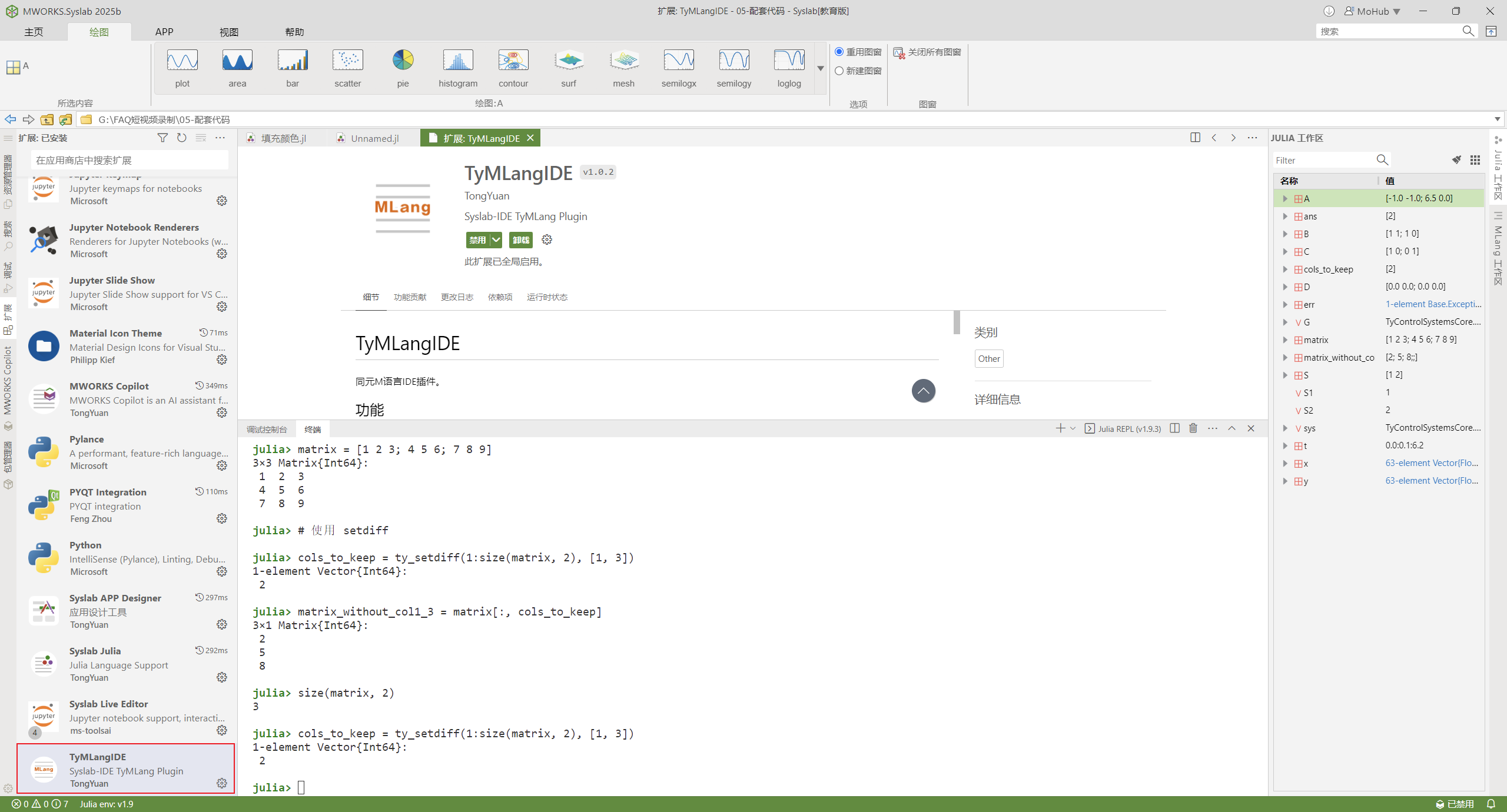
Task: Kill the terminal with the trash icon
Action: [x=1193, y=428]
